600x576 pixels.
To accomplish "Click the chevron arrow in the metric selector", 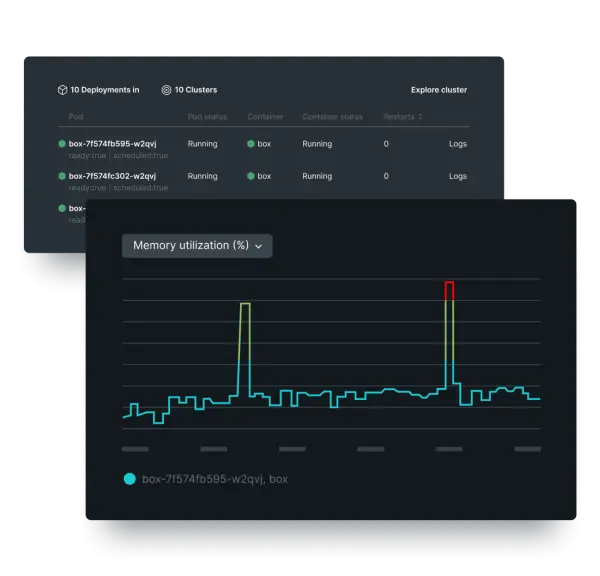I will pos(259,246).
